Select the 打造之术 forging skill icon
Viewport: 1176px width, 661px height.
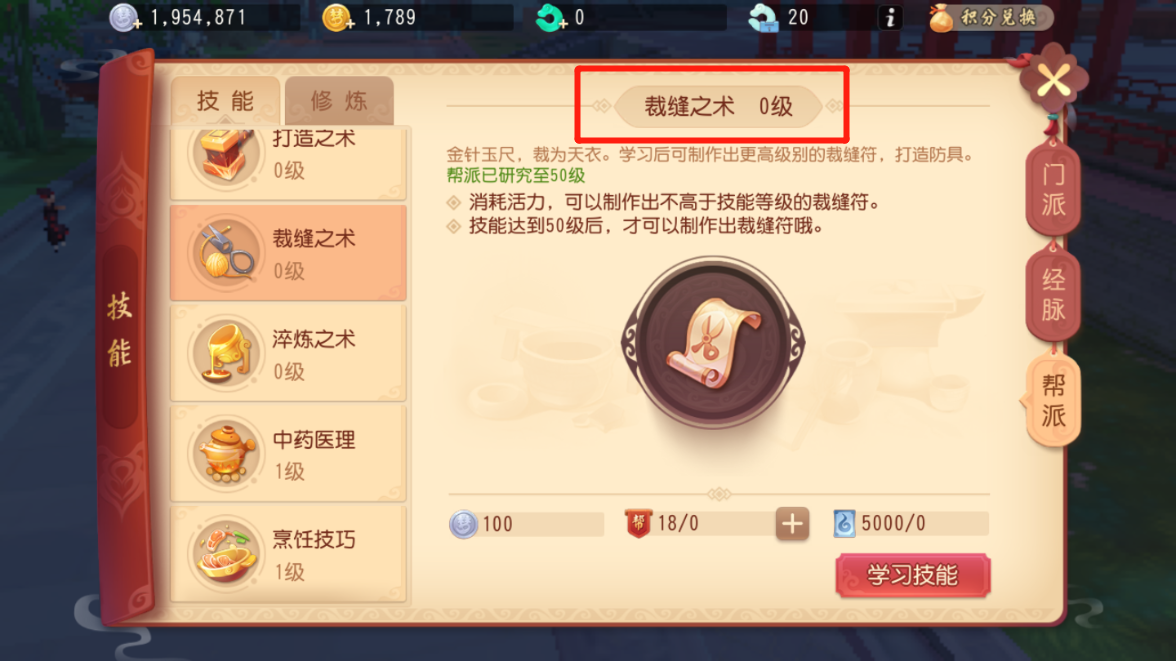click(225, 155)
